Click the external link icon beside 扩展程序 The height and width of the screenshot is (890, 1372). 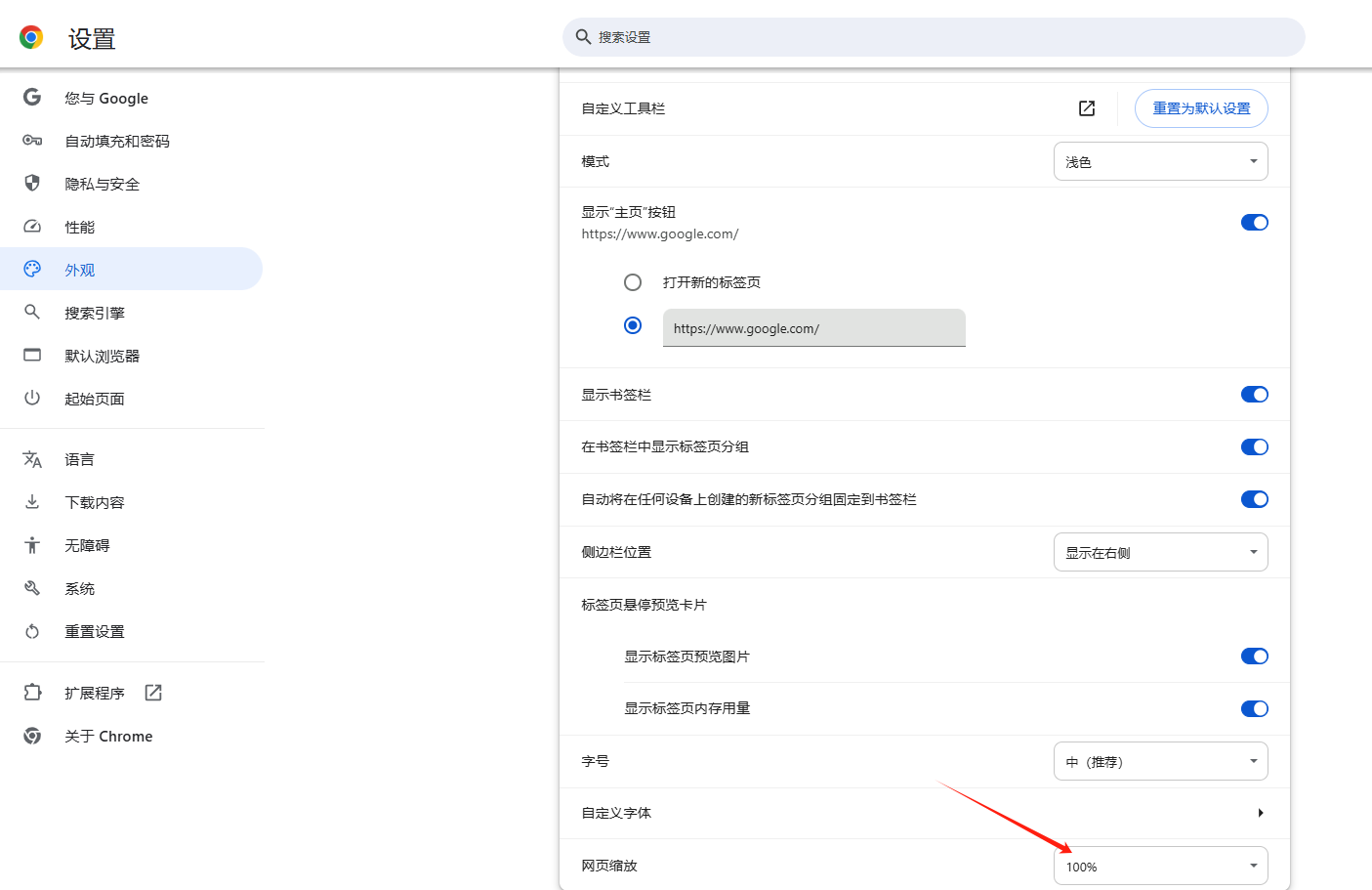(x=153, y=693)
